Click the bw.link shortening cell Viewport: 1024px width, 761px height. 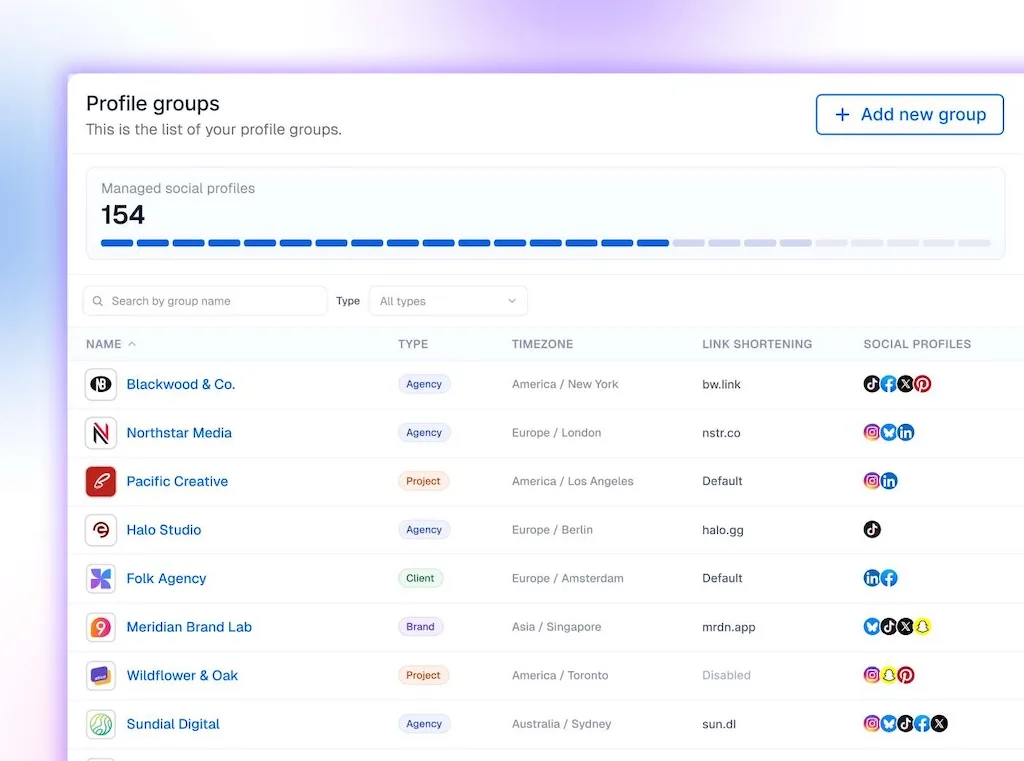[x=721, y=384]
